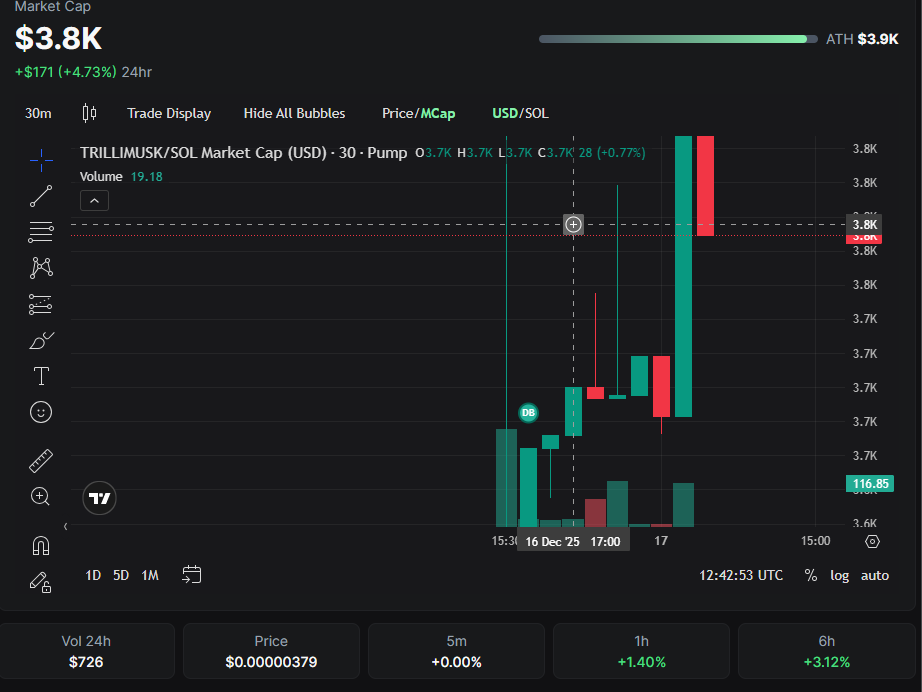Click the plus button on the crosshair line
This screenshot has height=692, width=922.
[x=573, y=225]
